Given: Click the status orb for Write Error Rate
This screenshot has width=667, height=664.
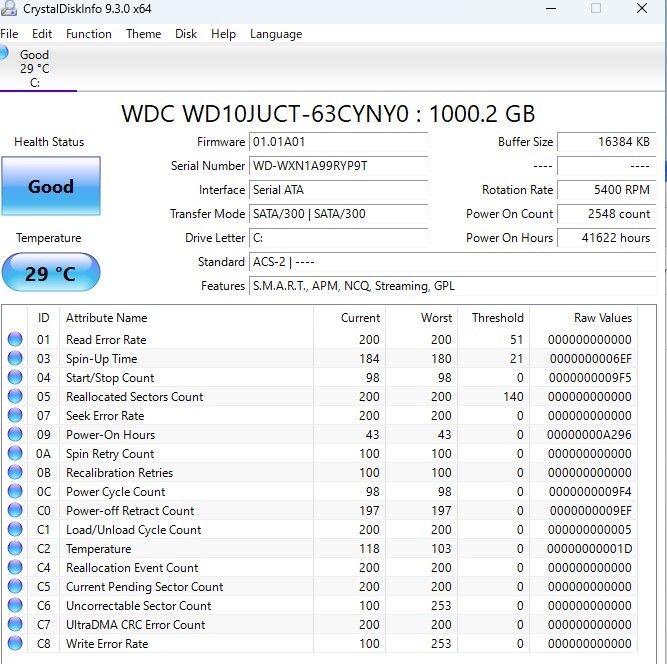Looking at the screenshot, I should pos(15,644).
